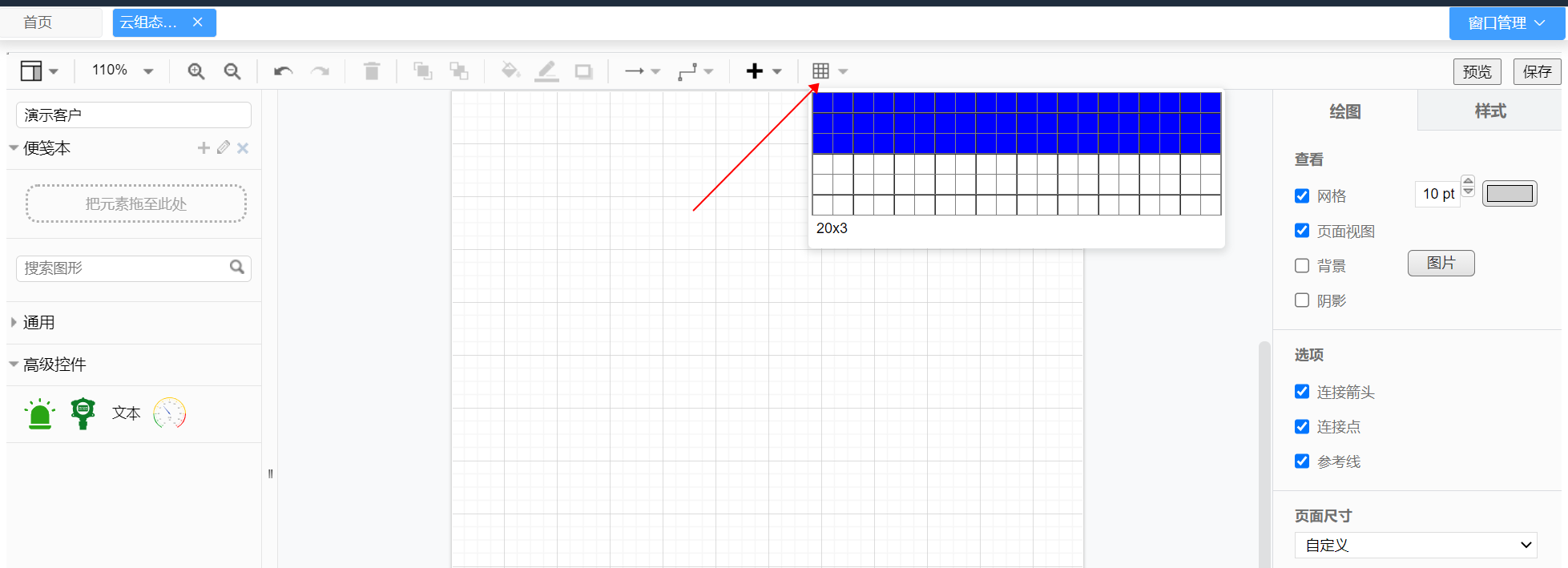Open the 自定义 page size dropdown
The width and height of the screenshot is (1568, 568).
(1415, 546)
